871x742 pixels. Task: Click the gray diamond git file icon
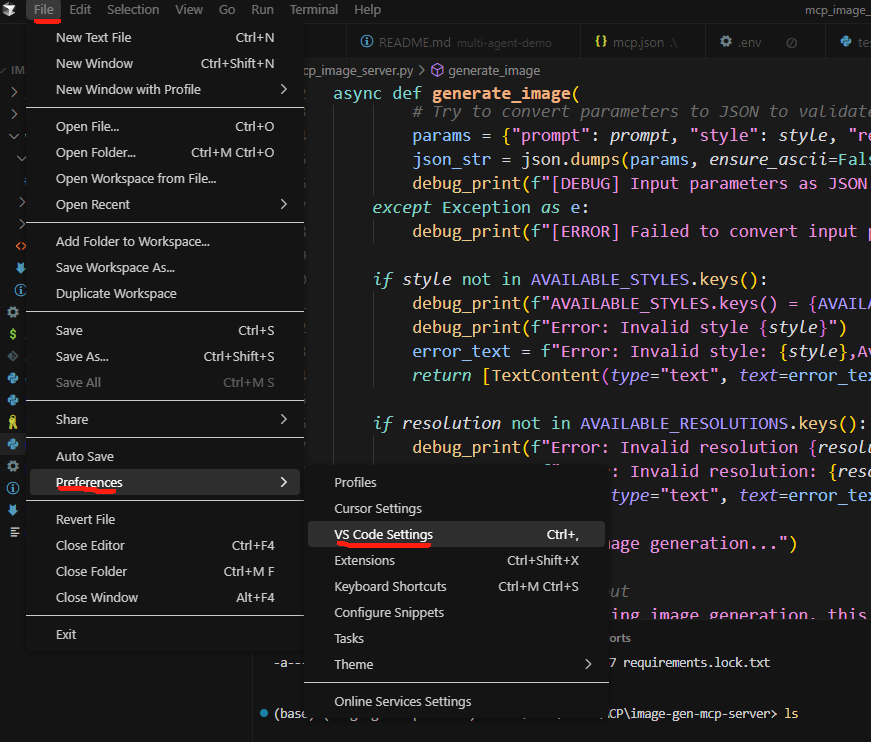pyautogui.click(x=13, y=356)
